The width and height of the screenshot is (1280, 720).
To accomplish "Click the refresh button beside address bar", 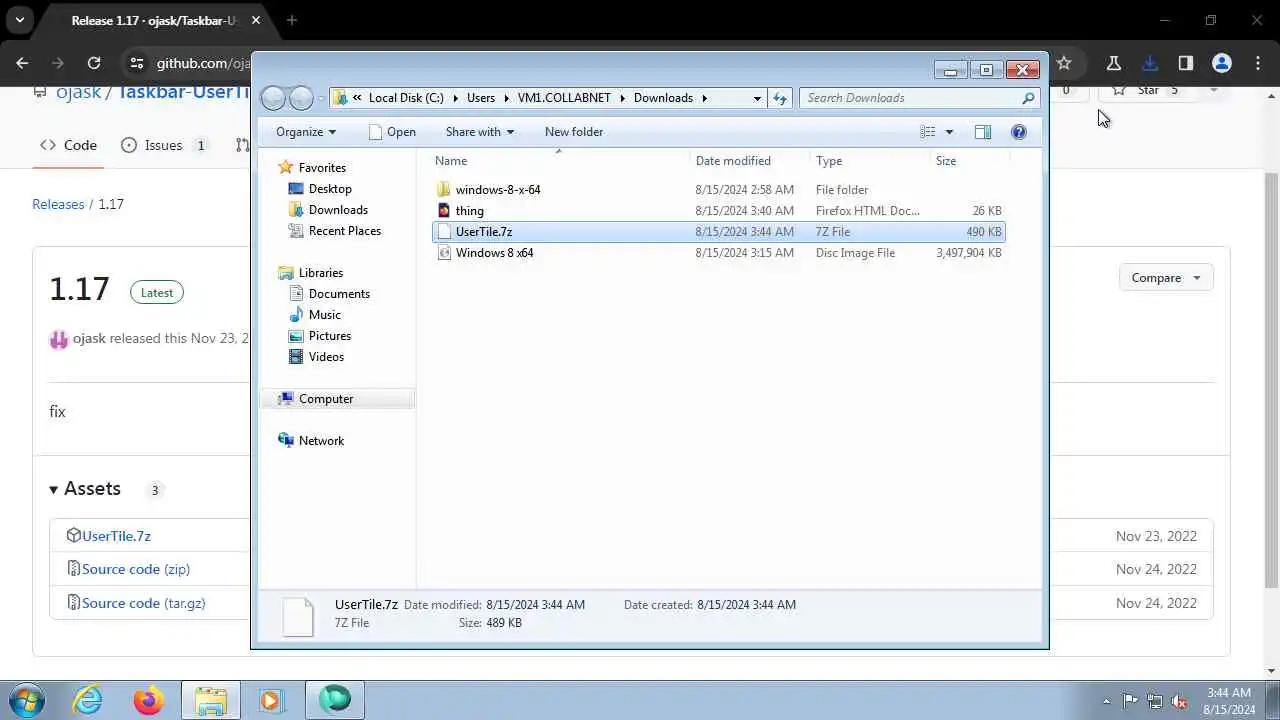I will pos(780,98).
